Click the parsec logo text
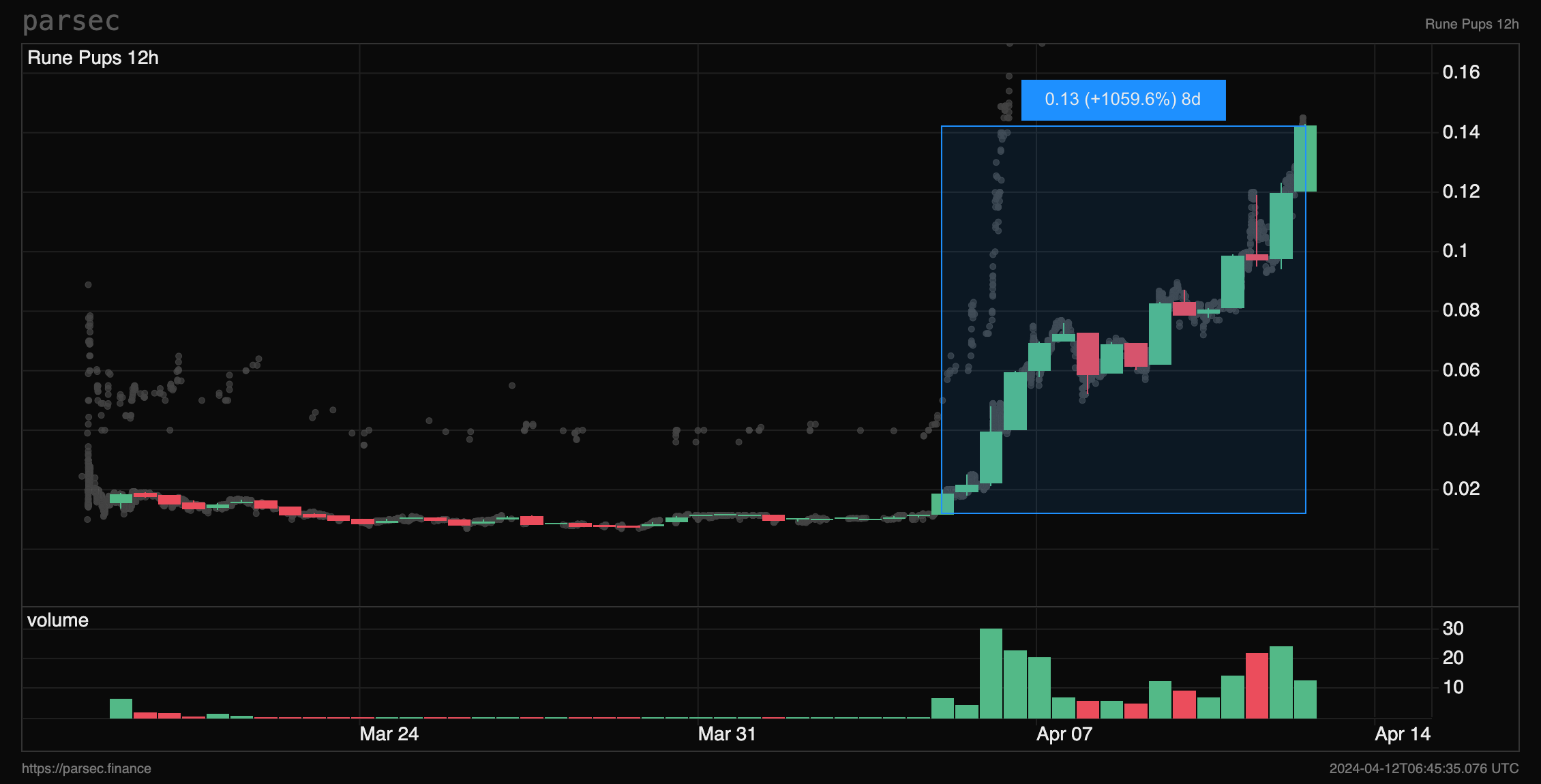 coord(71,21)
